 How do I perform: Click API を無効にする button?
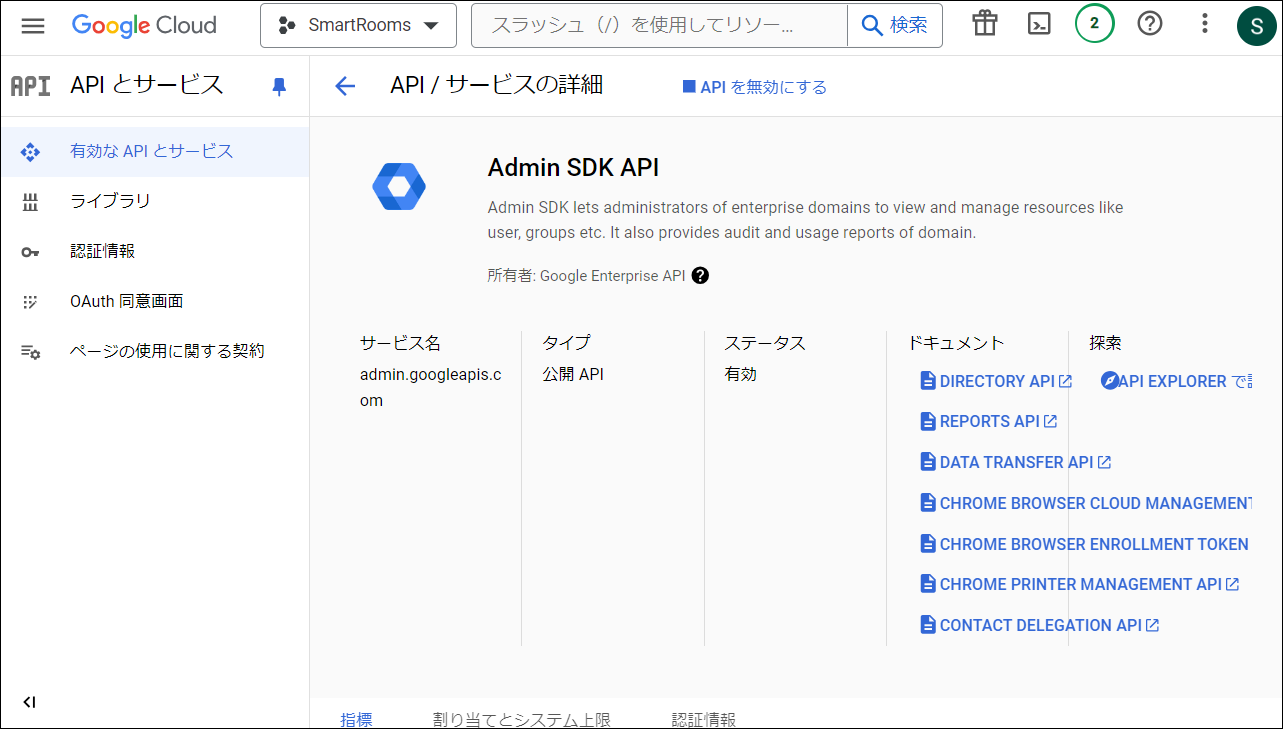point(755,87)
